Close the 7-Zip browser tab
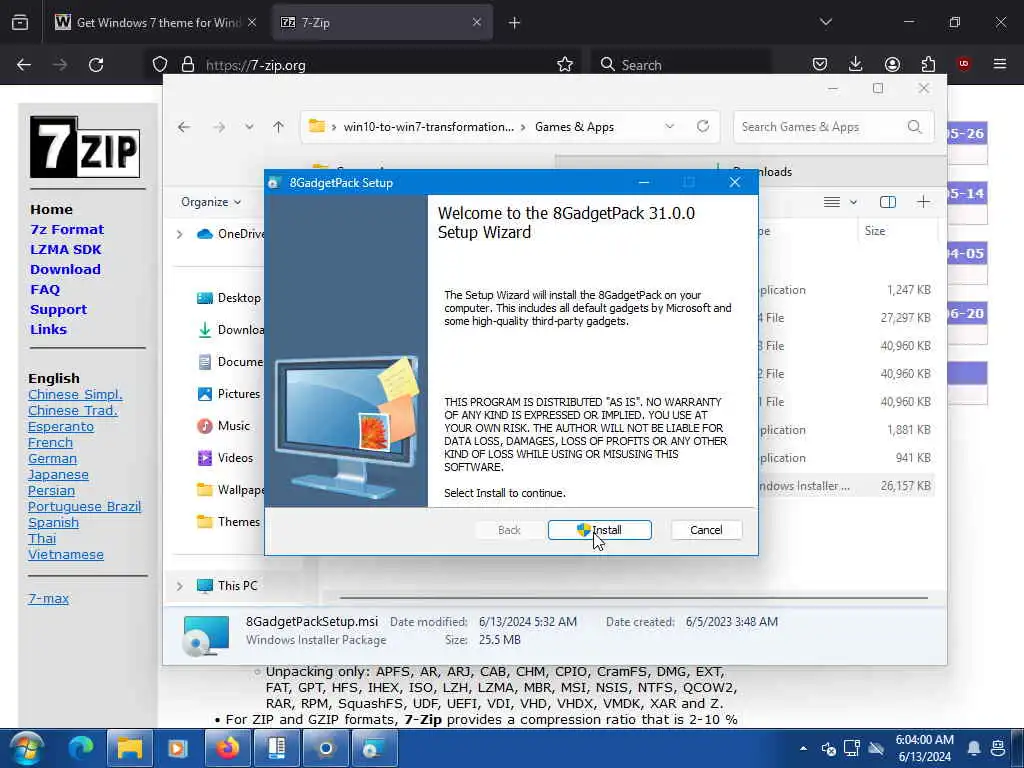Viewport: 1024px width, 768px height. [477, 23]
